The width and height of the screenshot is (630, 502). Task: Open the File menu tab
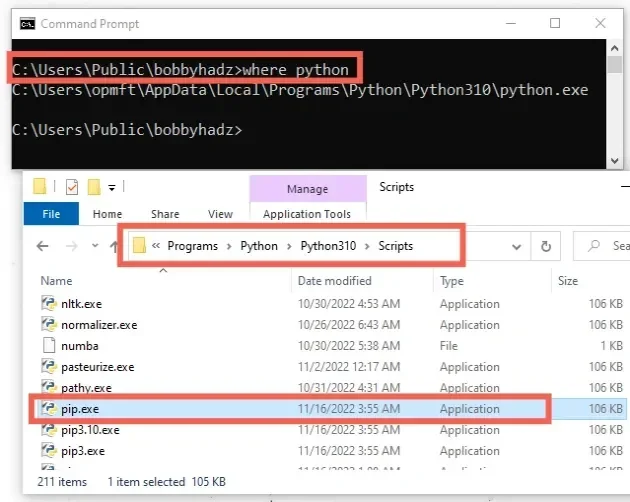(x=51, y=214)
